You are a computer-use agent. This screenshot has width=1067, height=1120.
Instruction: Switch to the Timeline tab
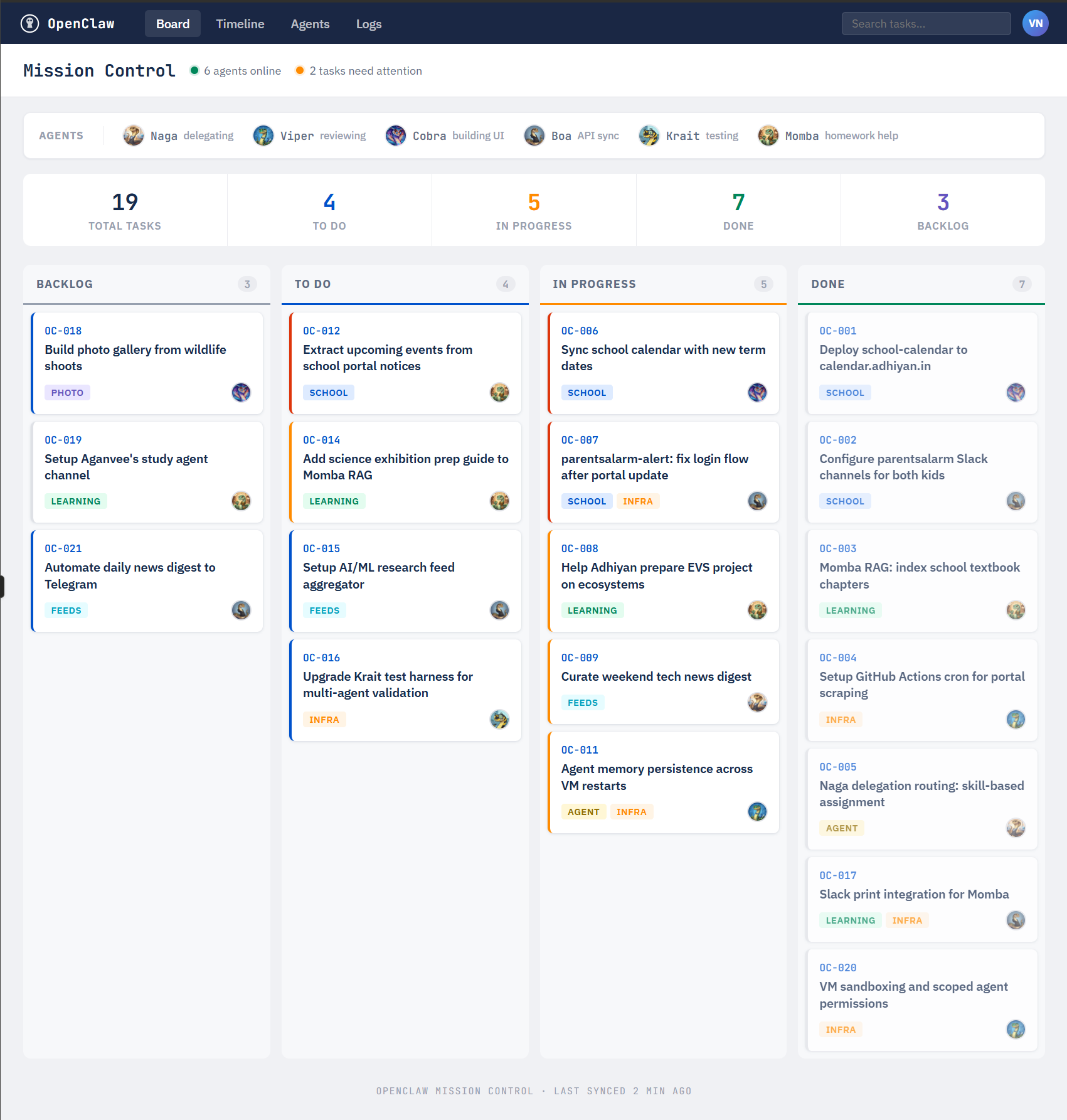point(240,24)
